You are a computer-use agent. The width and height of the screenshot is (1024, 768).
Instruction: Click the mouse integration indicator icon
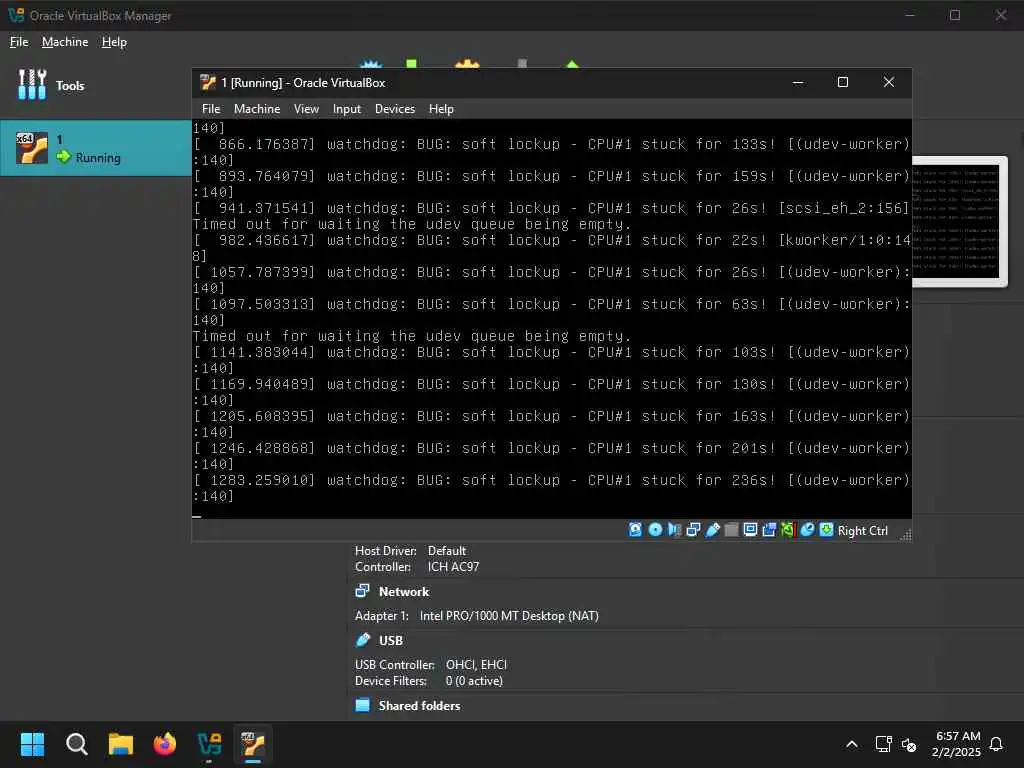pyautogui.click(x=807, y=530)
